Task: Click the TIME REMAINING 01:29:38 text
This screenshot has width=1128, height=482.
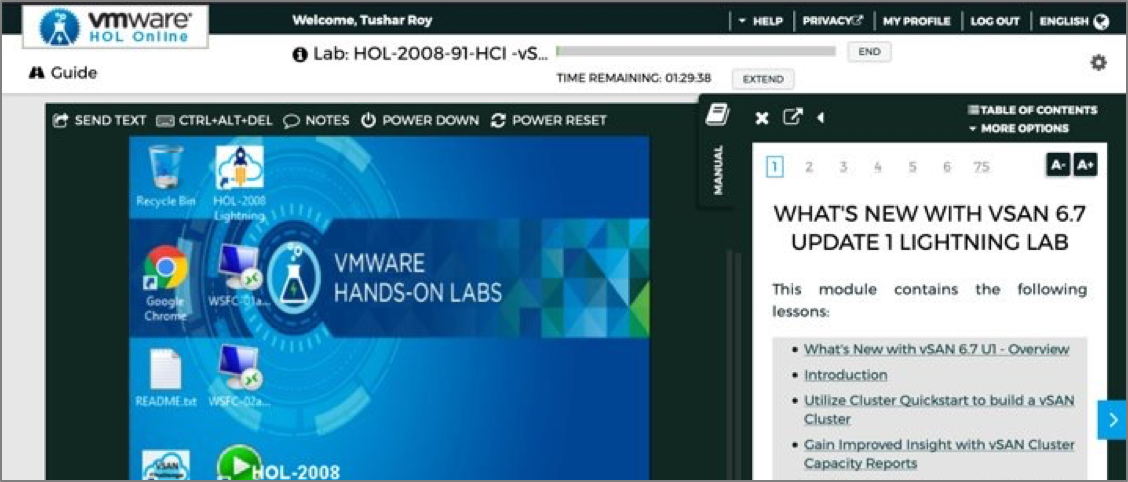Action: tap(634, 78)
